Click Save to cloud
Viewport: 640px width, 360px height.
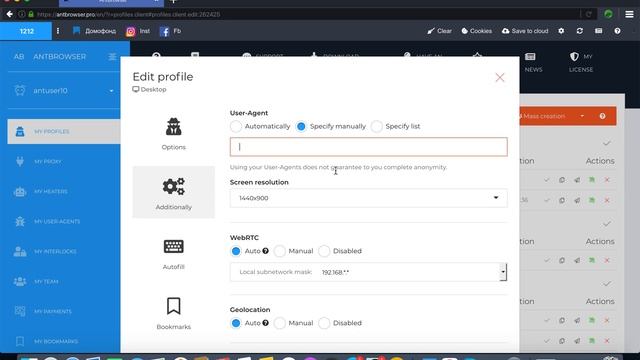click(x=525, y=31)
